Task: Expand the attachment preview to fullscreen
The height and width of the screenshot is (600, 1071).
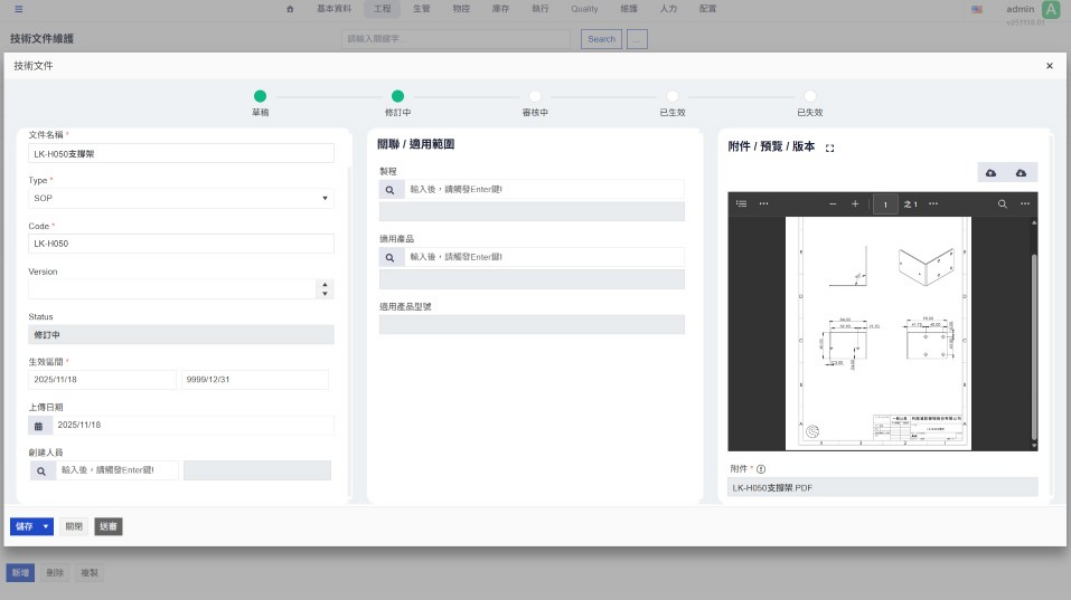Action: click(x=830, y=148)
